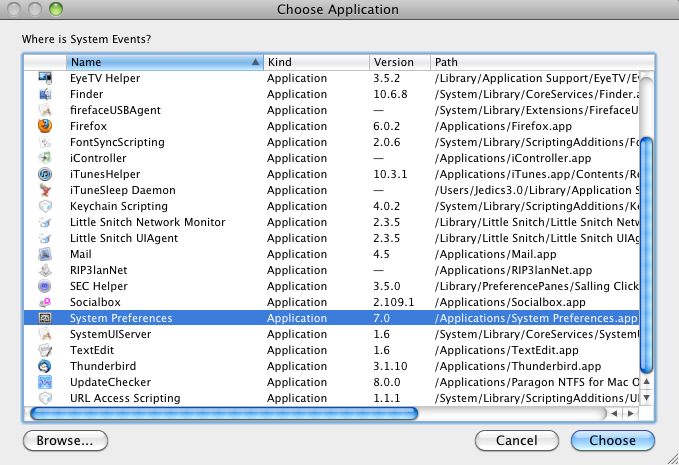The image size is (679, 465).
Task: Confirm selection with the Choose button
Action: click(613, 441)
